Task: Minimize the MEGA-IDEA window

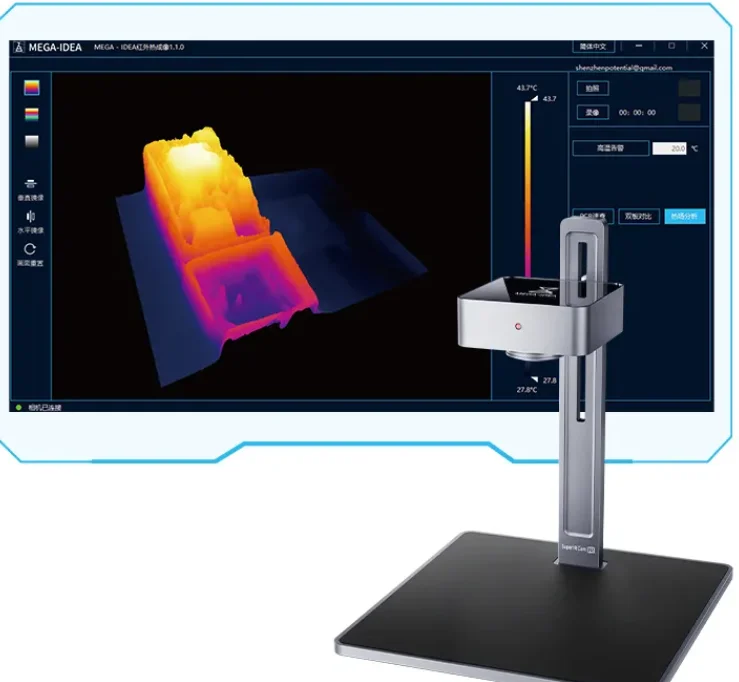Action: coord(639,46)
